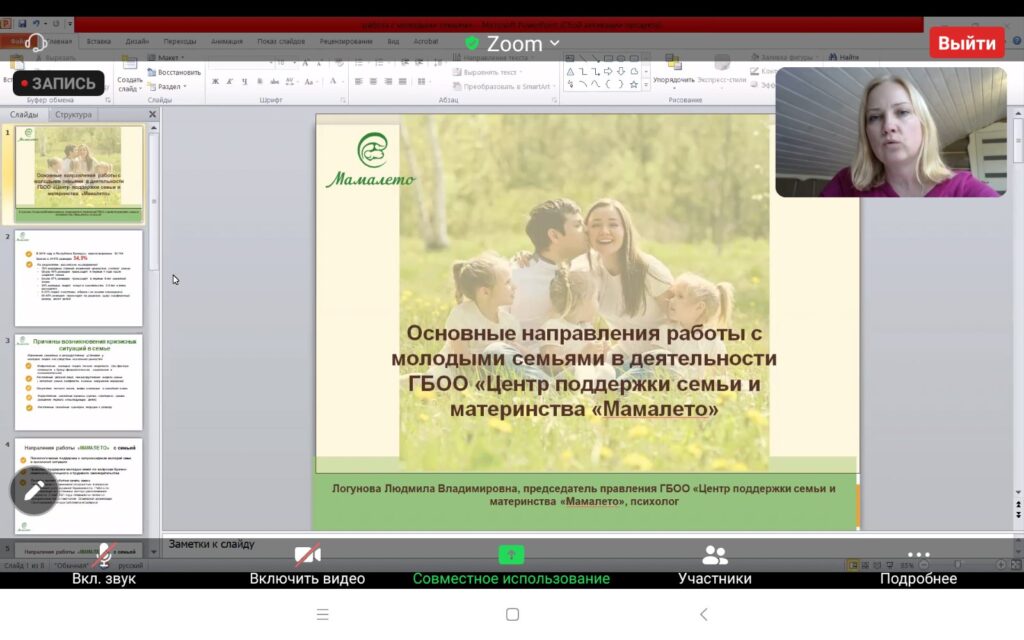
Task: Open text columns dropdown
Action: click(x=423, y=82)
